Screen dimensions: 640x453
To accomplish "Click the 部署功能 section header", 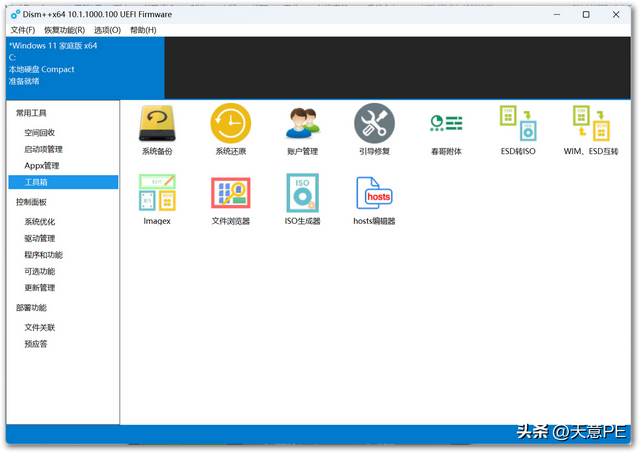I will (31, 308).
